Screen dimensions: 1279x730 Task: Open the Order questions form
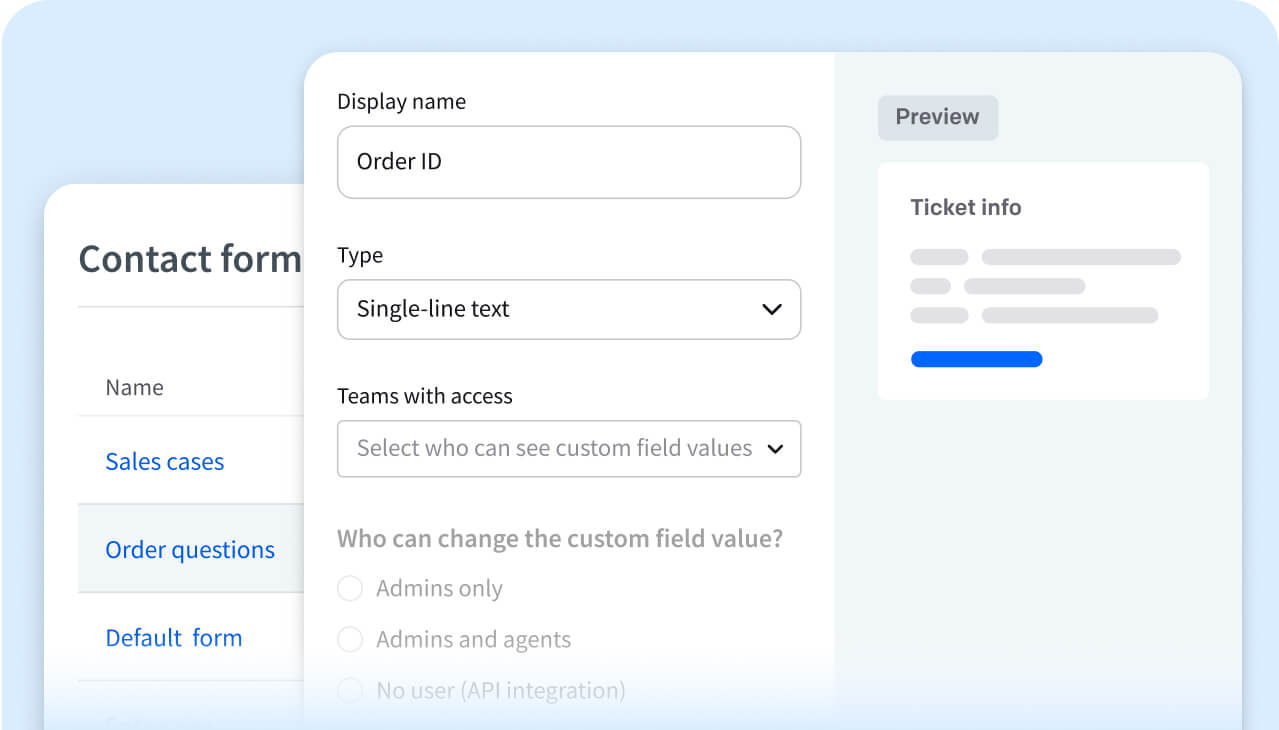click(189, 549)
